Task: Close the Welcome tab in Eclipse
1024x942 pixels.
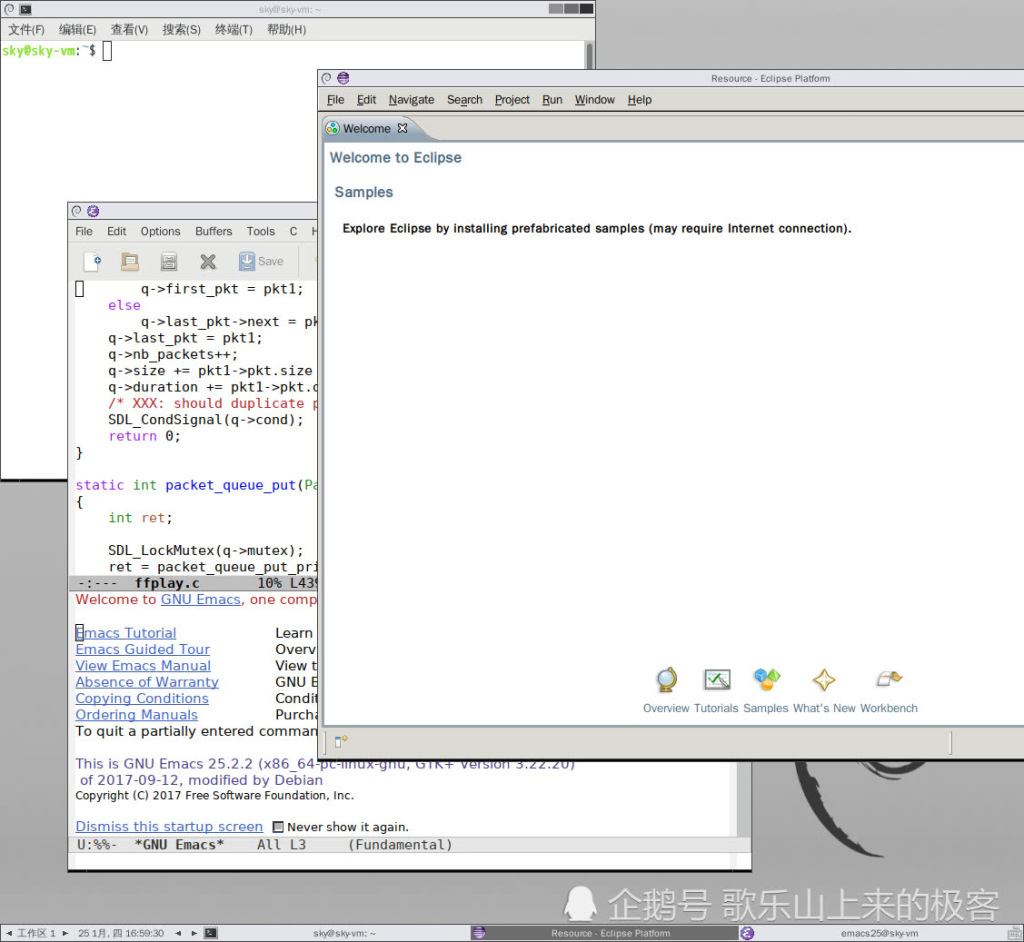Action: pyautogui.click(x=402, y=128)
